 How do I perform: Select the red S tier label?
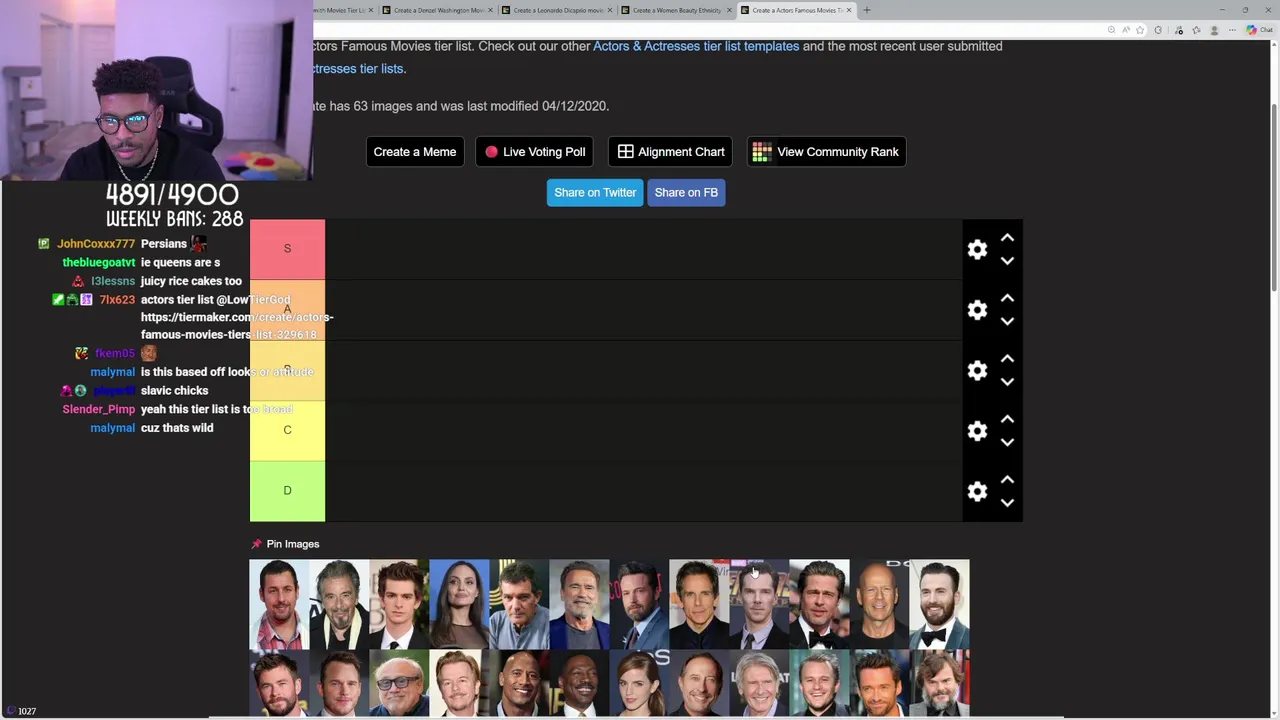pyautogui.click(x=287, y=249)
